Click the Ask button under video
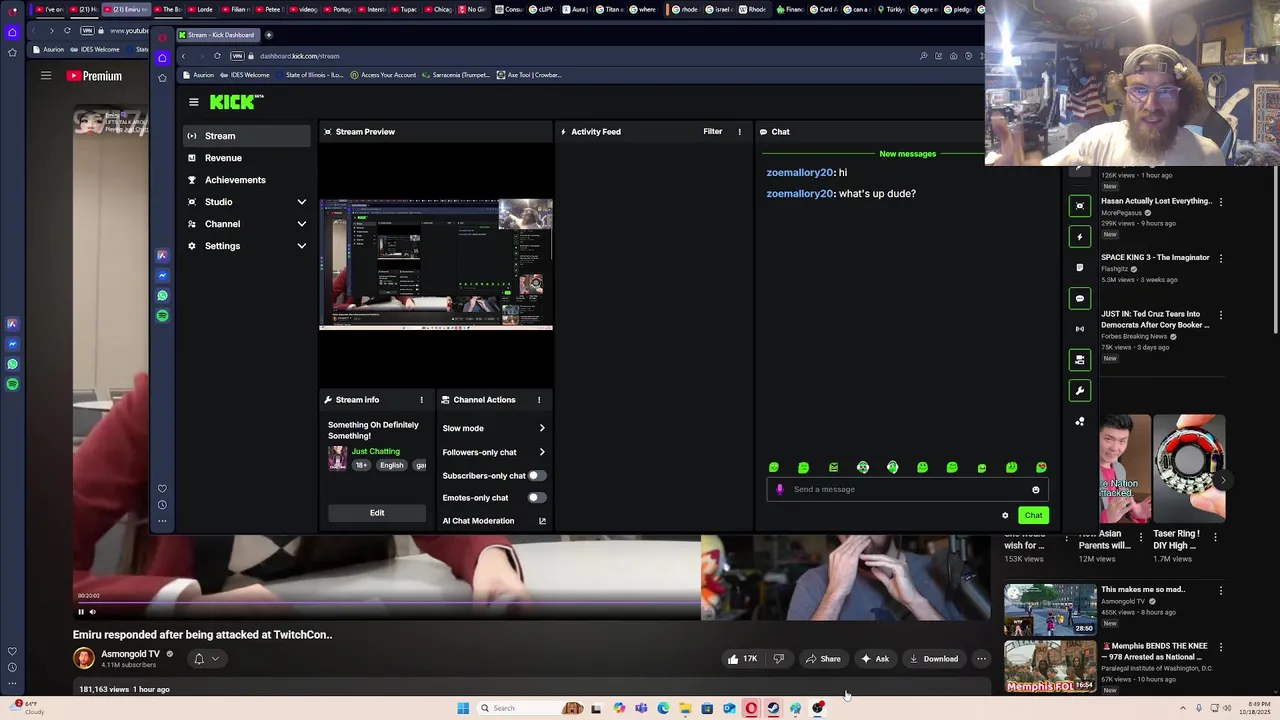Image resolution: width=1280 pixels, height=720 pixels. pyautogui.click(x=875, y=659)
